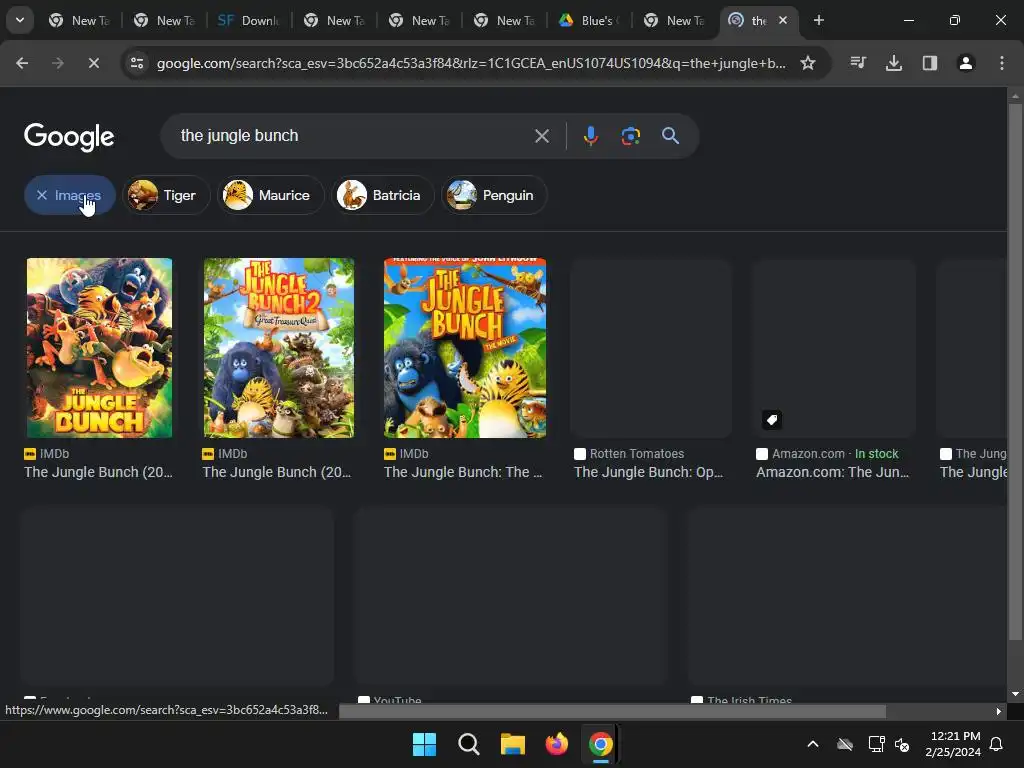The image size is (1024, 768).
Task: Open the Windows Start menu
Action: click(424, 744)
